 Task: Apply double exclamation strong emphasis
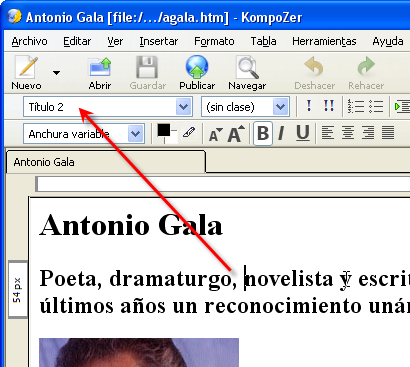click(329, 106)
